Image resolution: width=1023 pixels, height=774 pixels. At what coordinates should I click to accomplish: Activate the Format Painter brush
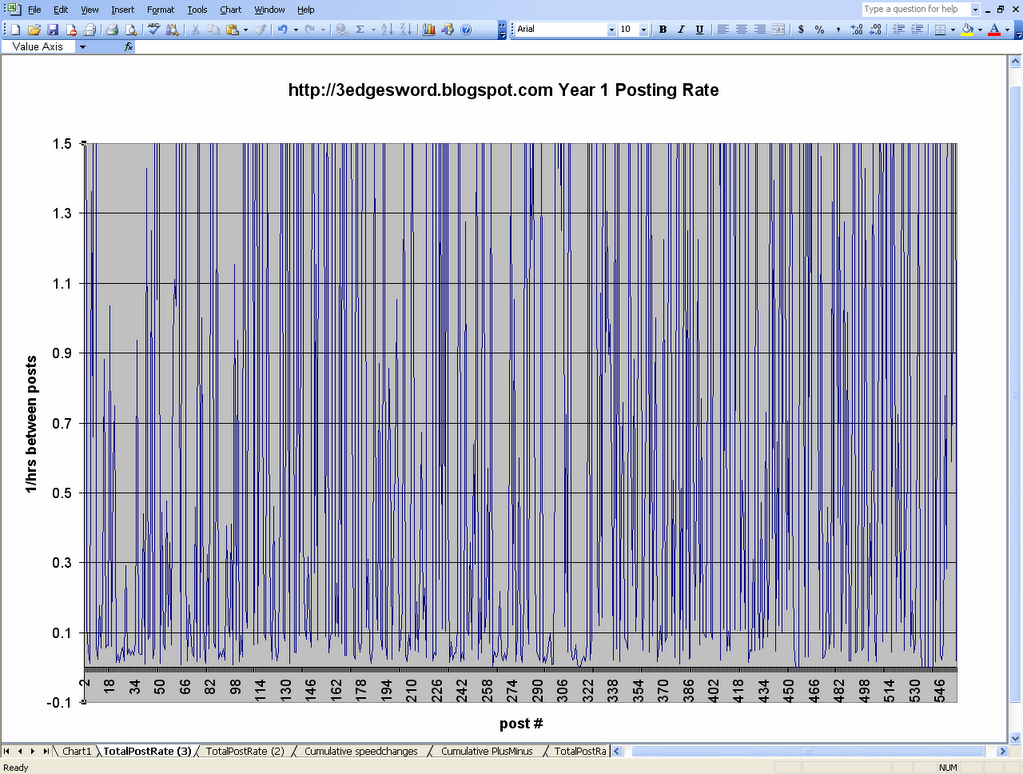tap(260, 29)
